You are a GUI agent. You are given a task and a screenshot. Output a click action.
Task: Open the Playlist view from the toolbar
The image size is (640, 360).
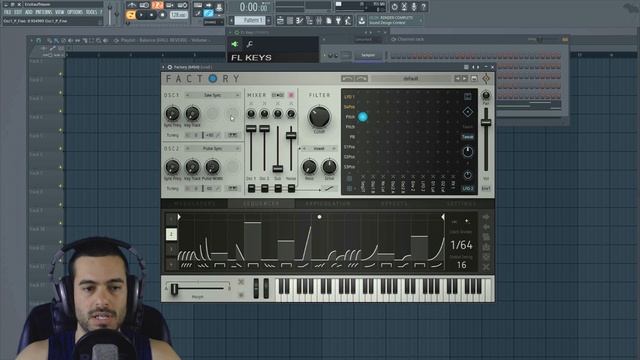coord(280,20)
